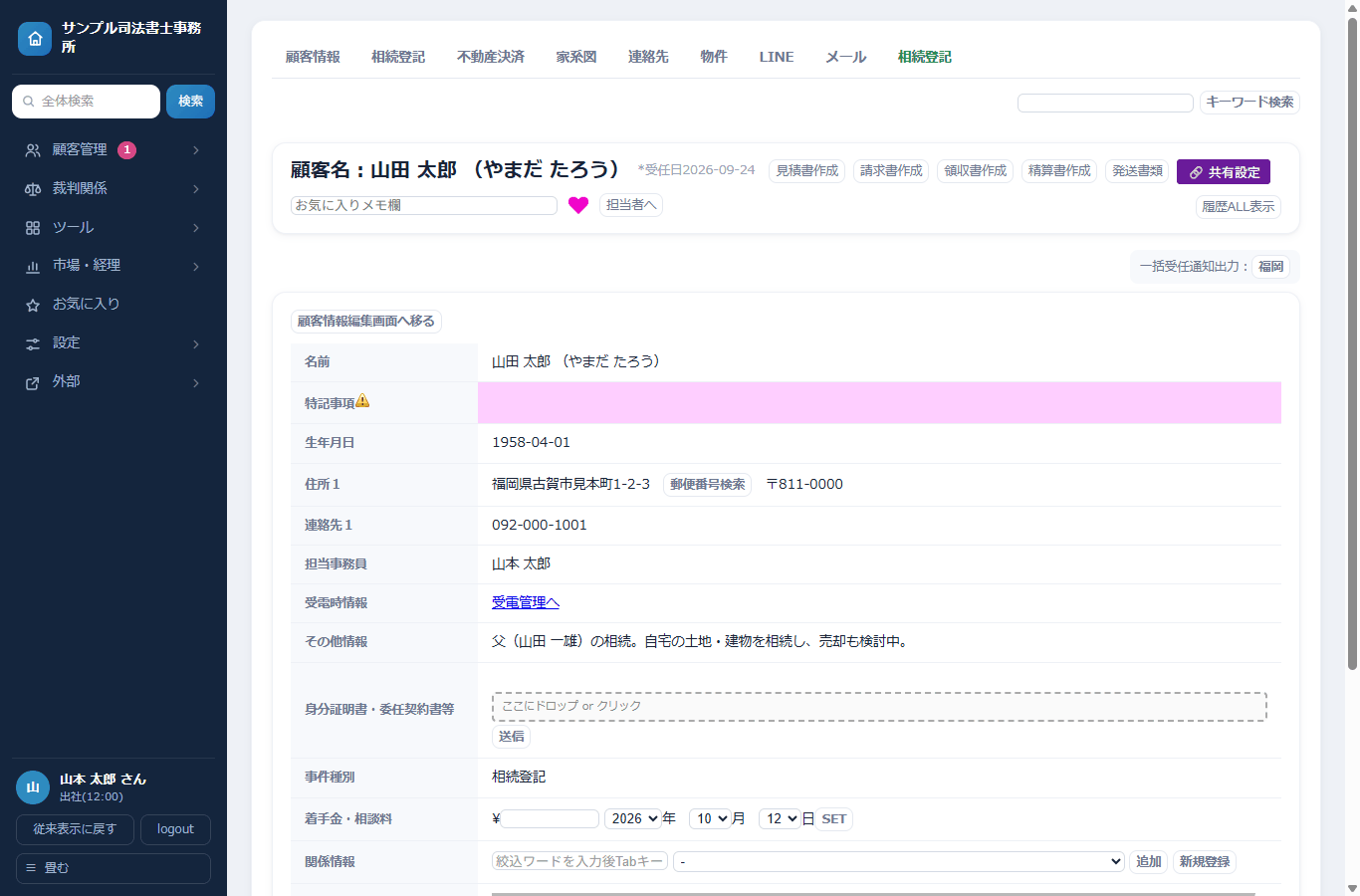Click the お気に入り star icon
The width and height of the screenshot is (1360, 896).
[33, 305]
